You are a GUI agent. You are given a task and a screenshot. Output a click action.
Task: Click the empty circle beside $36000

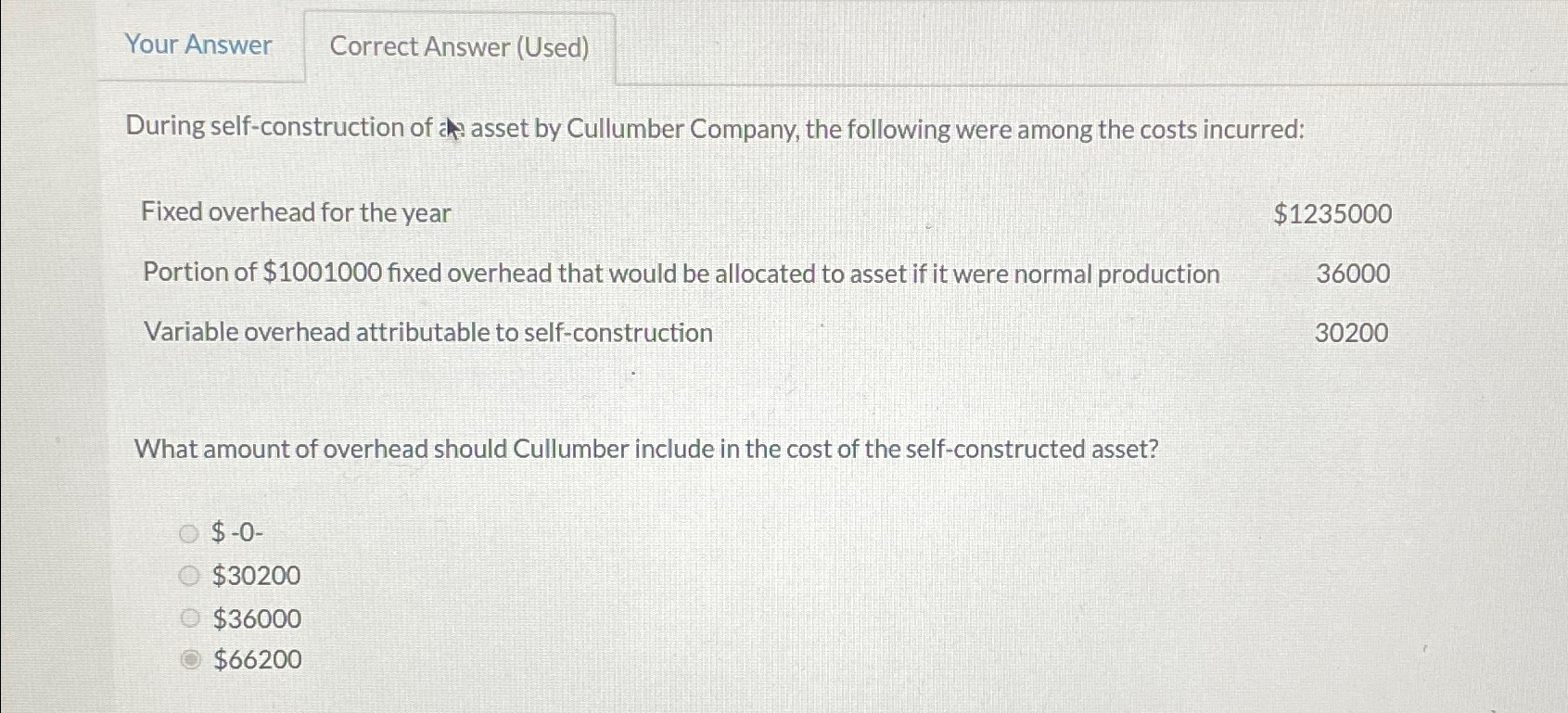point(189,618)
